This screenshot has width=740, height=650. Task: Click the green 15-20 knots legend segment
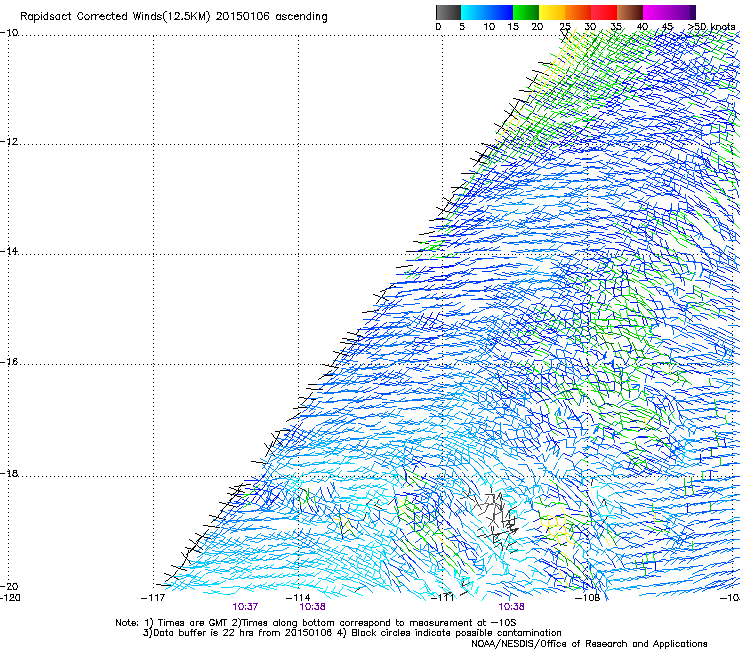[526, 12]
